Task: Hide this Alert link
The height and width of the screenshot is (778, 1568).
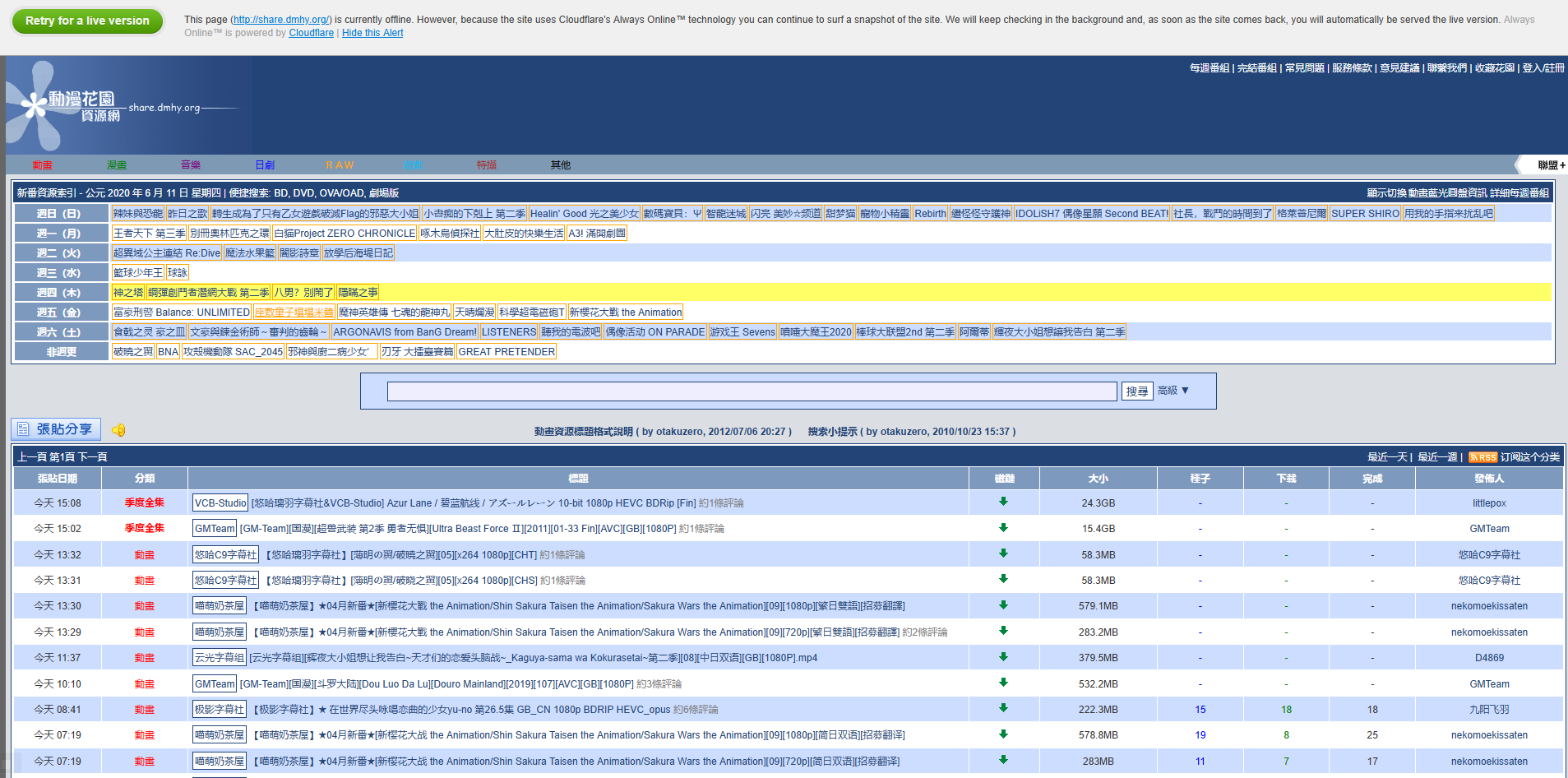Action: (x=372, y=33)
